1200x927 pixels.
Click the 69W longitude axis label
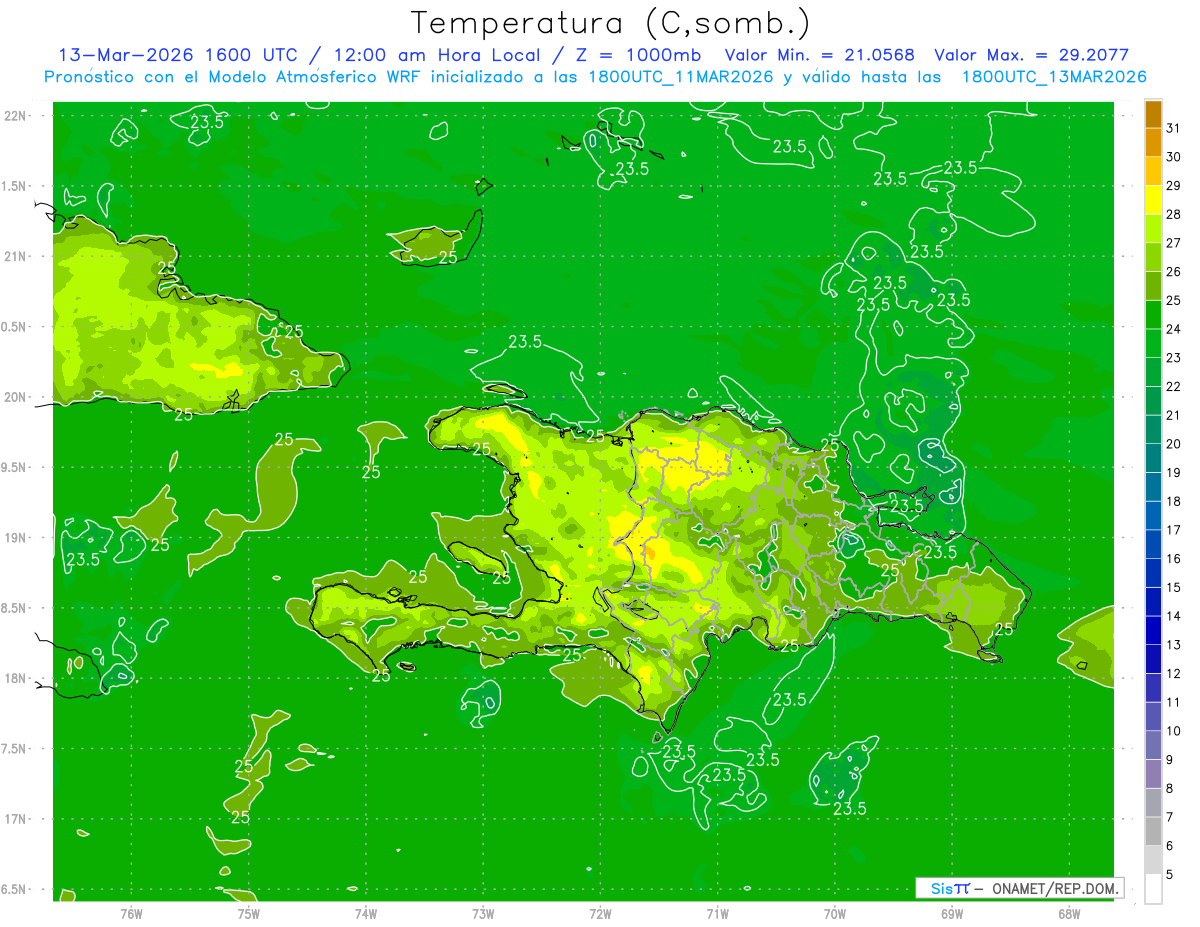coord(951,913)
